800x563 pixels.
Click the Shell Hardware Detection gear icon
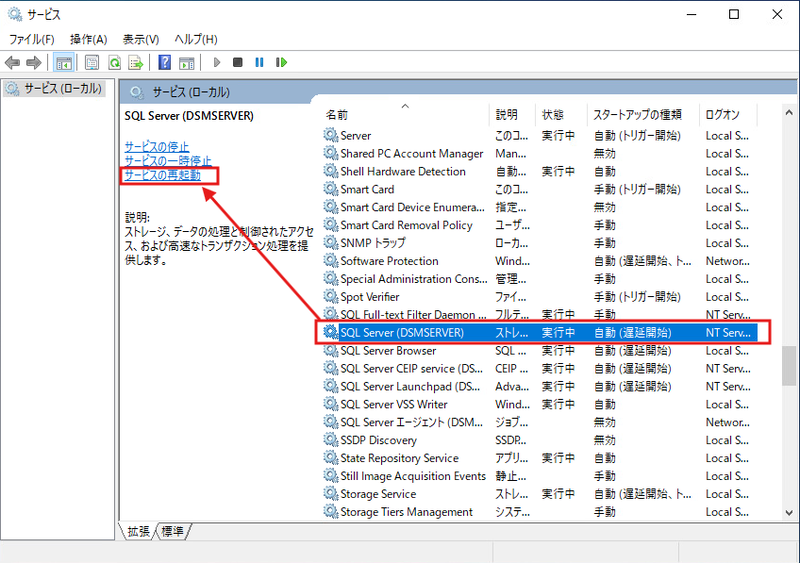[x=331, y=171]
